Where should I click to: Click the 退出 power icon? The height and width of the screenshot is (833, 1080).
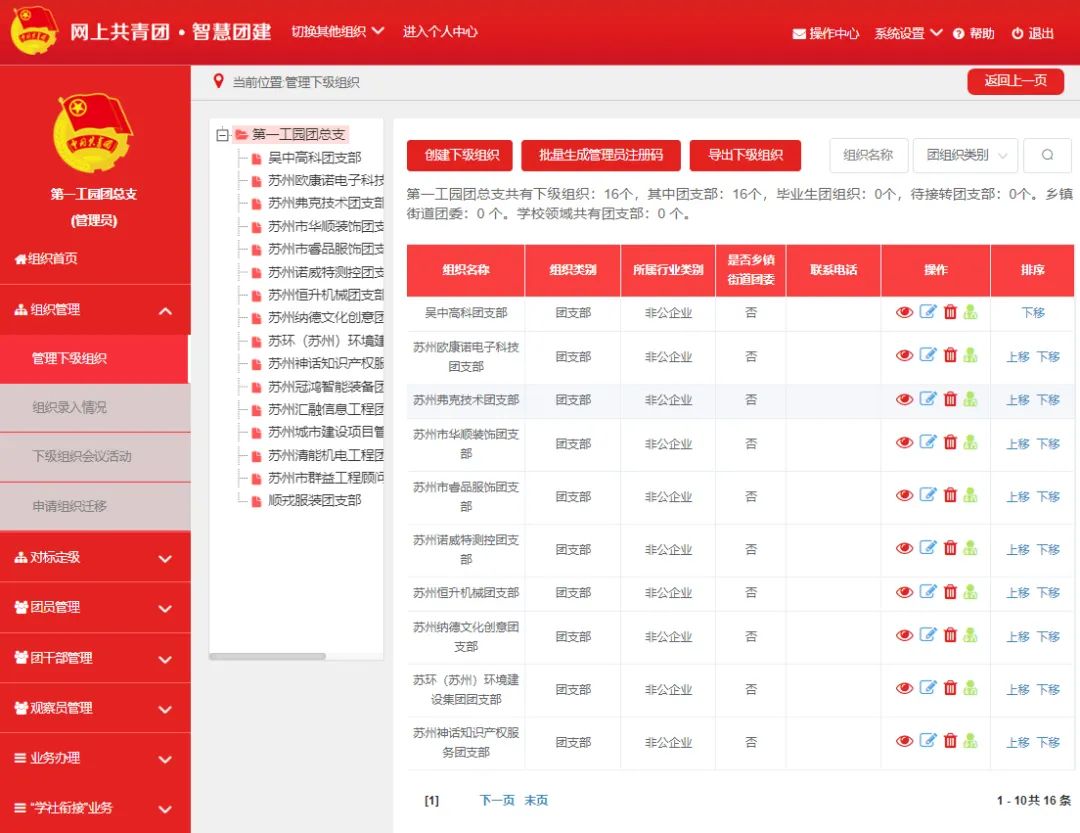coord(1017,34)
